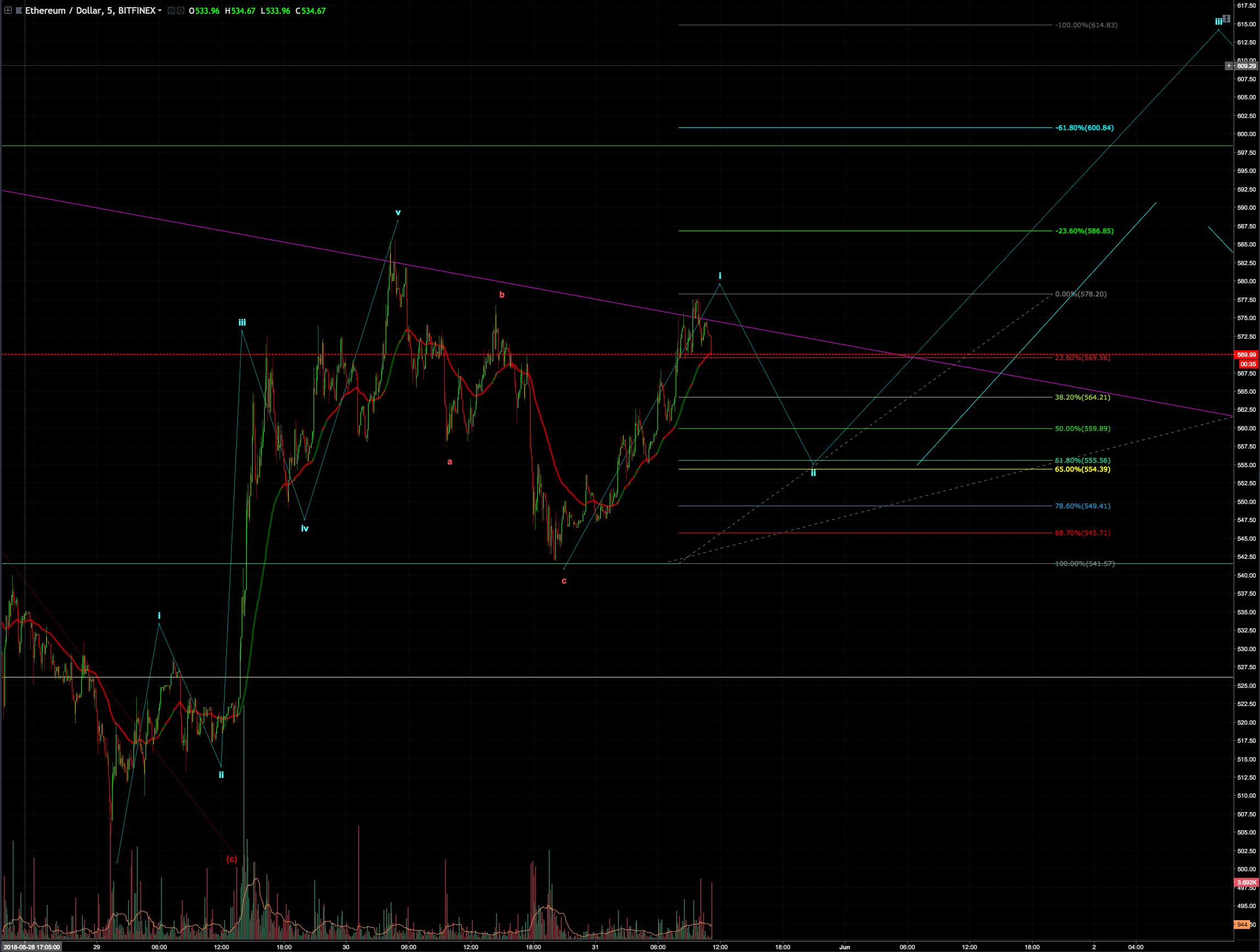Screen dimensions: 1260x952
Task: Expand the chart legend plus icon
Action: tap(8, 10)
